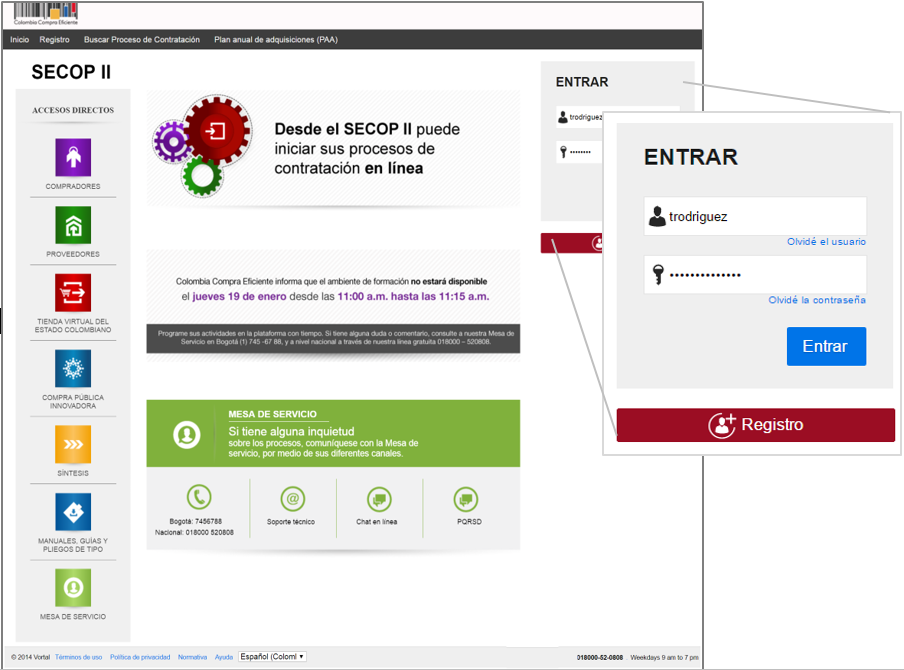Screen dimensions: 904x670
Task: Click the Bogotá phone contact icon
Action: click(199, 497)
